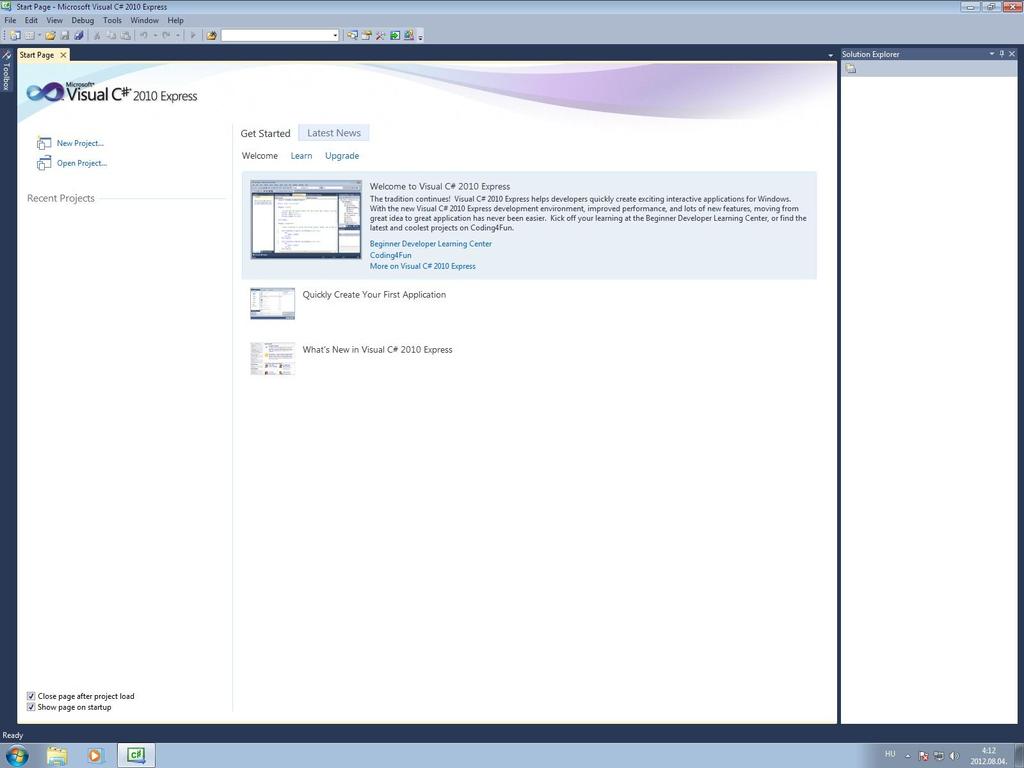Select the Upgrade sub-tab
Screen dimensions: 1024x768
pos(342,155)
